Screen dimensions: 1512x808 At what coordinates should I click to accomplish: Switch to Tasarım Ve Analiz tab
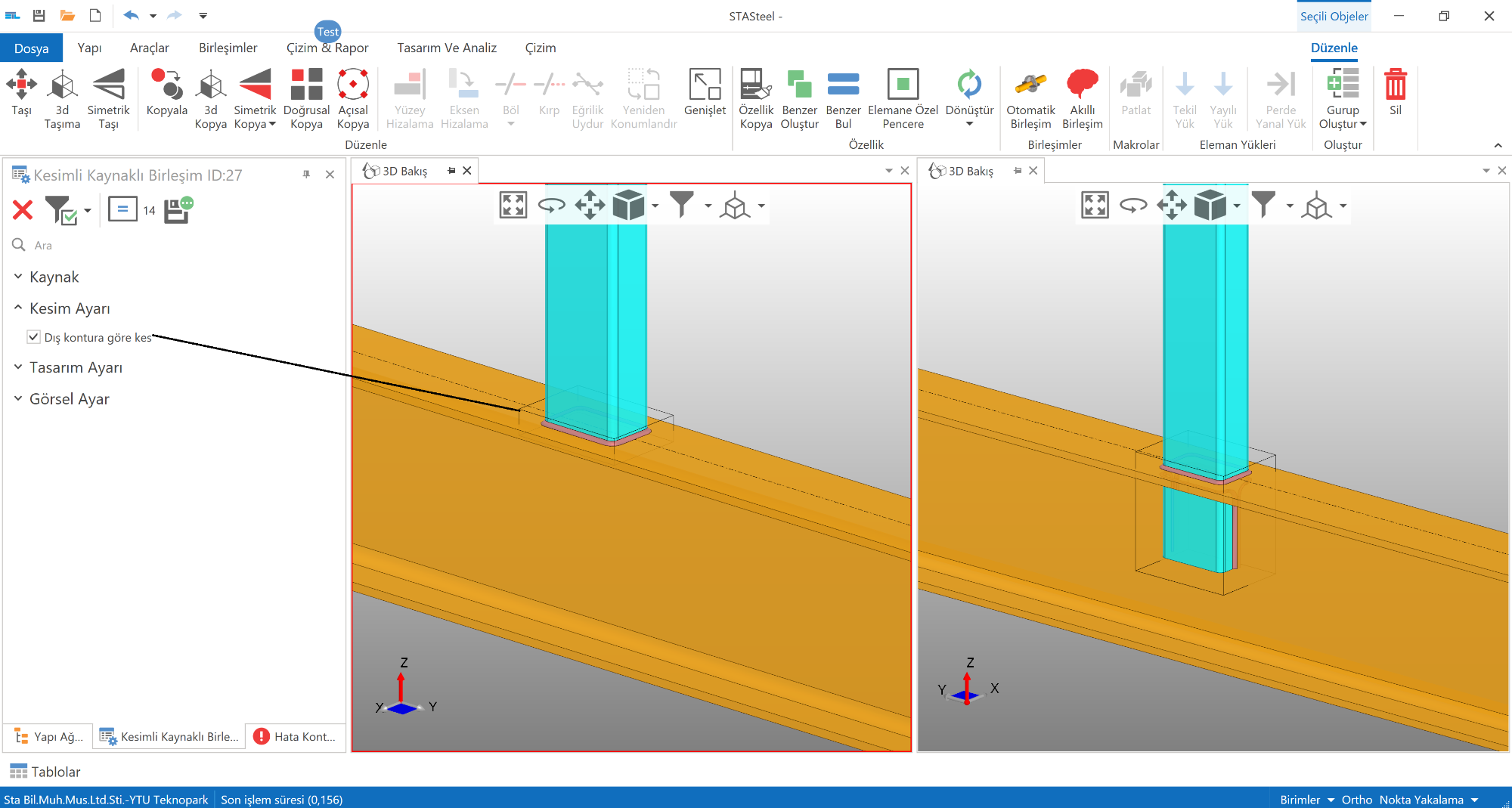447,48
